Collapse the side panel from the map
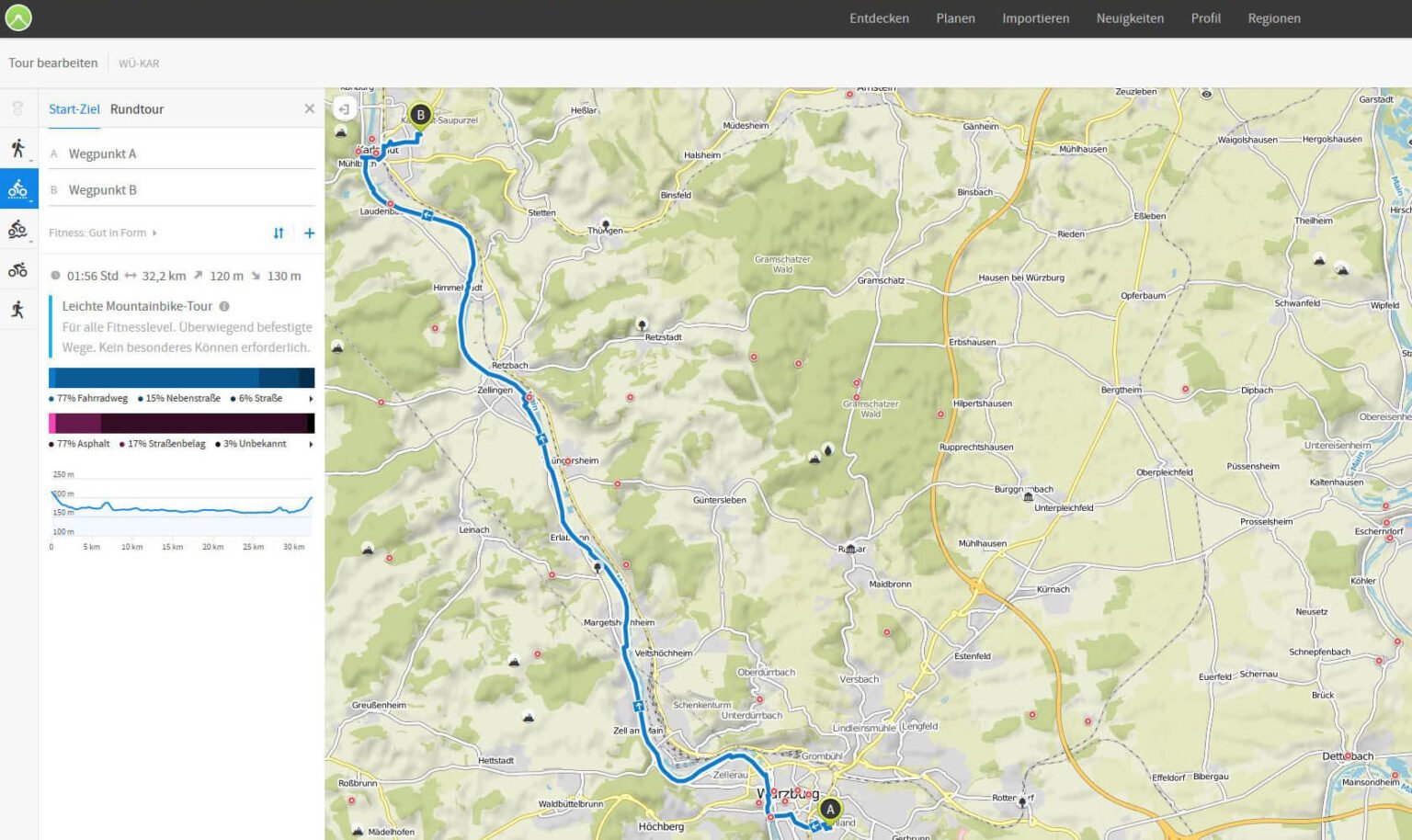The width and height of the screenshot is (1412, 840). (x=344, y=109)
